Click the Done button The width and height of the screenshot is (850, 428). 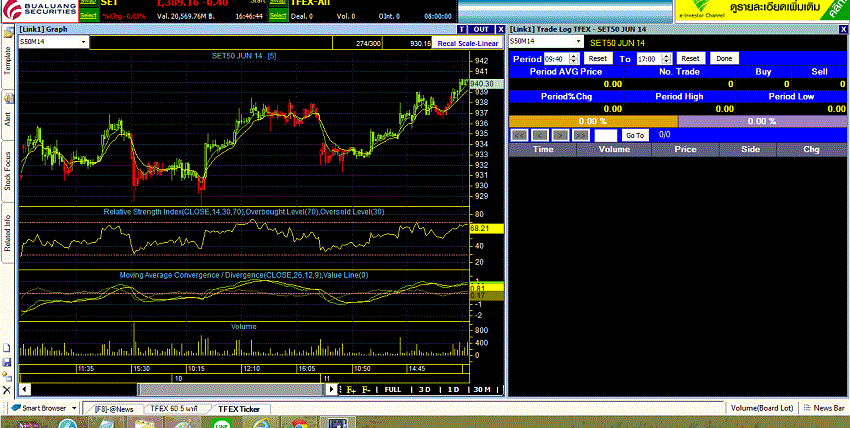tap(724, 59)
